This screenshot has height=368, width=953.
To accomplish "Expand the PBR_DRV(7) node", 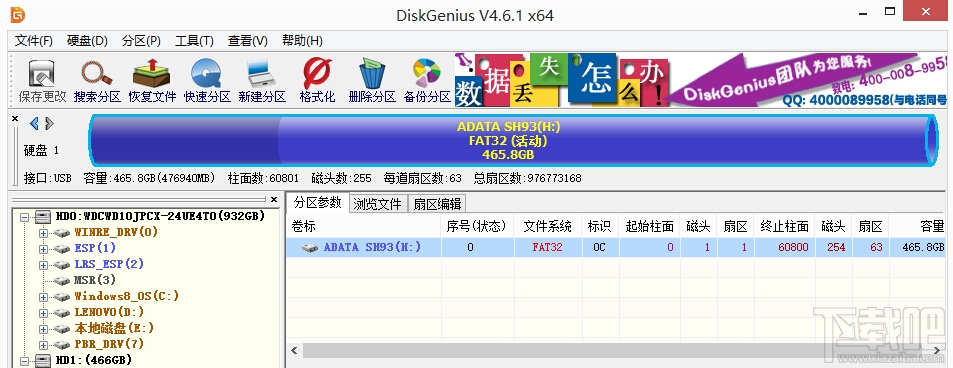I will (43, 345).
